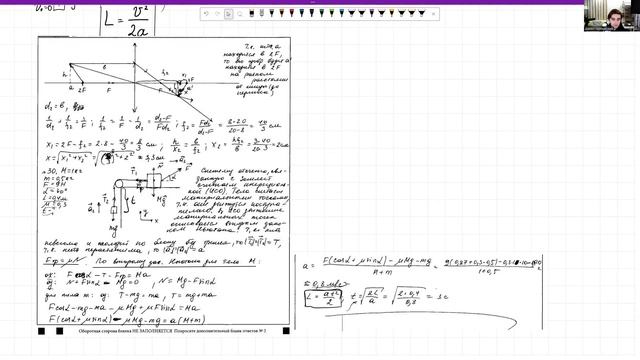Pick the dark green pen
This screenshot has height=360, width=640.
(322, 13)
